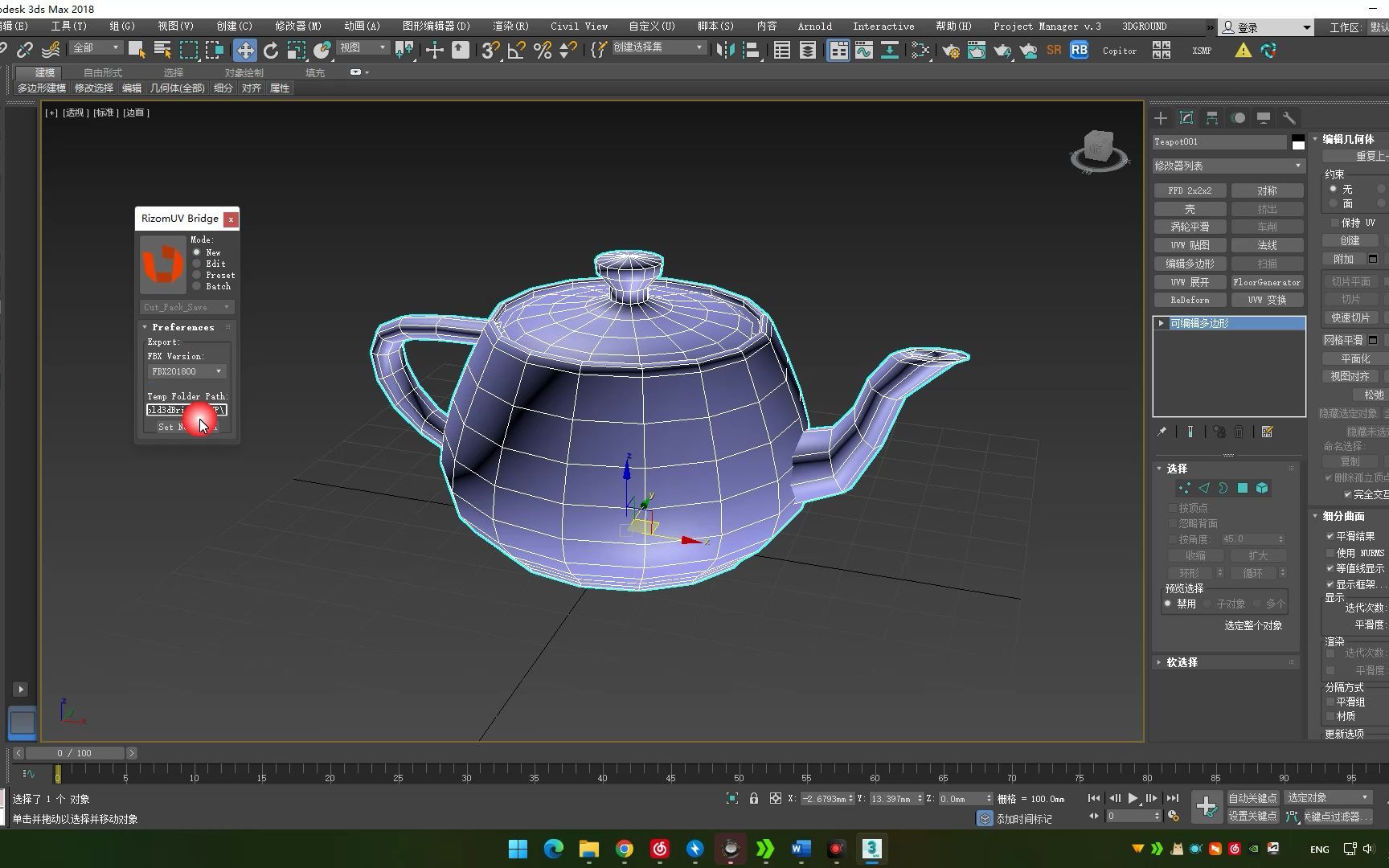Click the FloorGenerator modifier button

coord(1267,282)
